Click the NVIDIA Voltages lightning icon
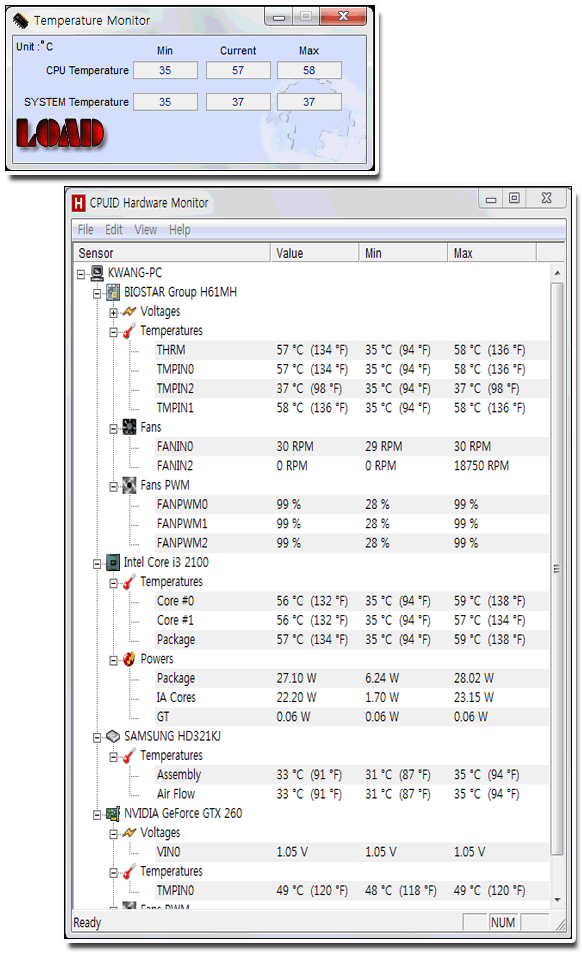 tap(129, 832)
